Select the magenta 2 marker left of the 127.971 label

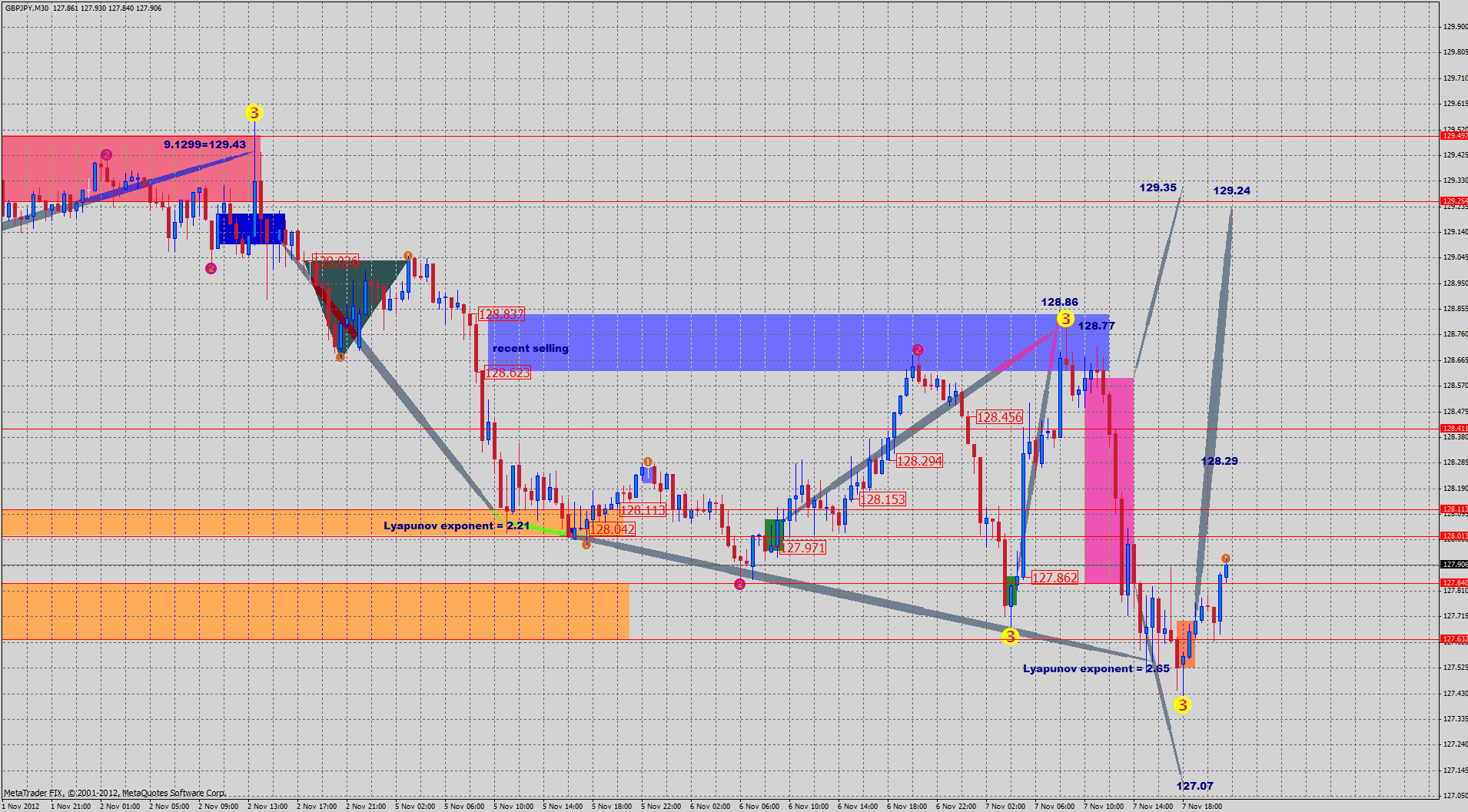pyautogui.click(x=739, y=584)
